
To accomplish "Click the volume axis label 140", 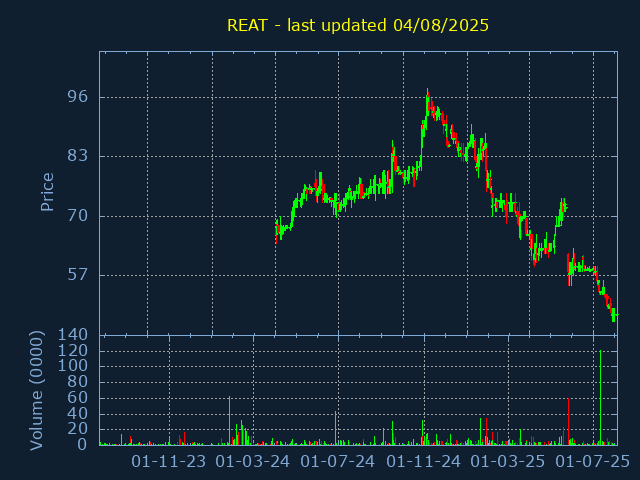I will (x=73, y=335).
